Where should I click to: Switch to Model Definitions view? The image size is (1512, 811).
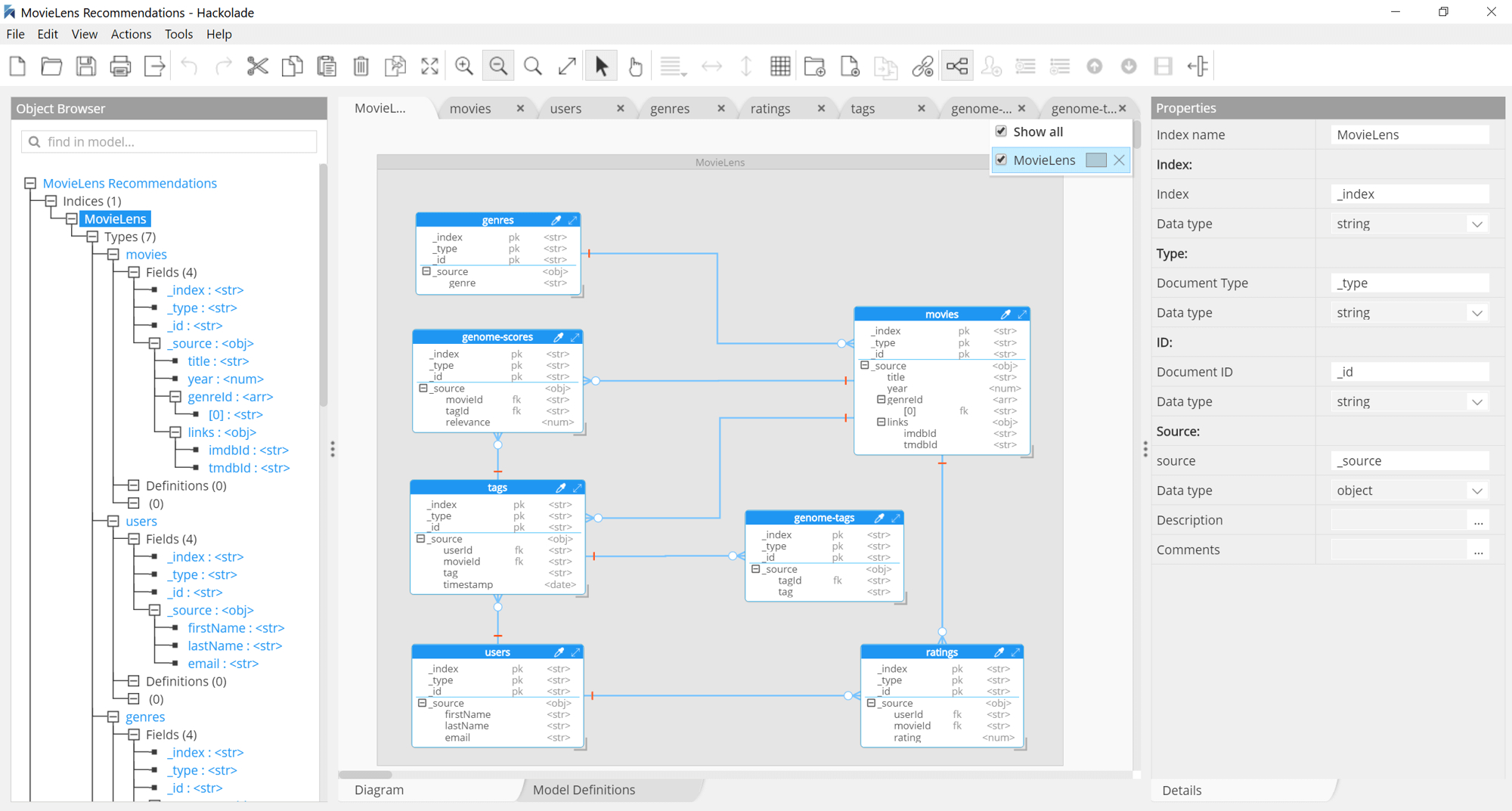tap(583, 790)
